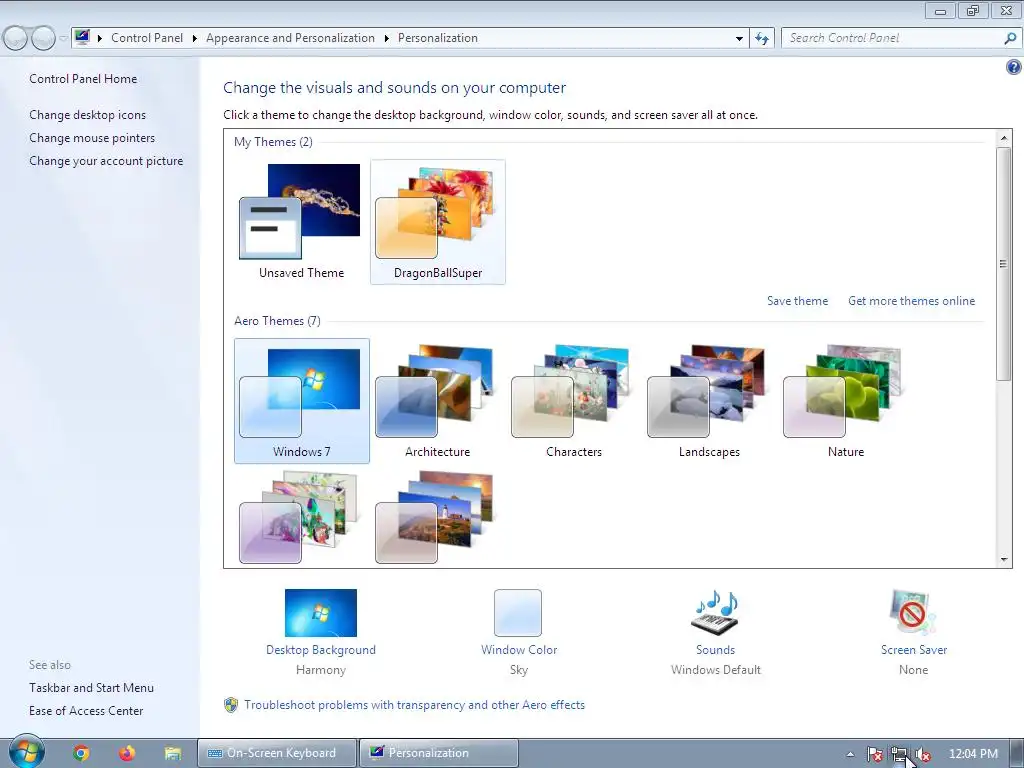
Task: Click the Back navigation button
Action: tap(16, 38)
